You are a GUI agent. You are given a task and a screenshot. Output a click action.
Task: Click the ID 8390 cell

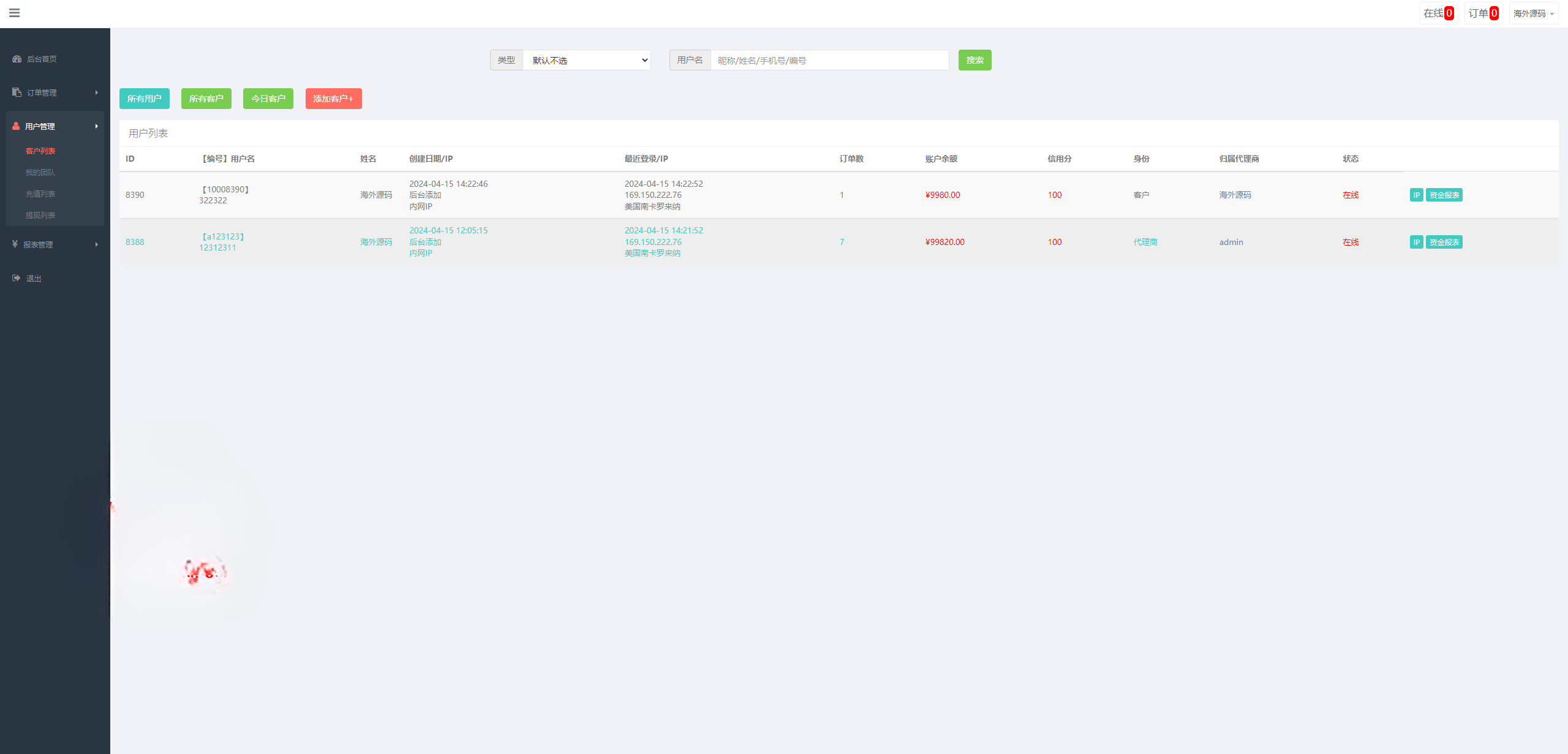pyautogui.click(x=135, y=195)
